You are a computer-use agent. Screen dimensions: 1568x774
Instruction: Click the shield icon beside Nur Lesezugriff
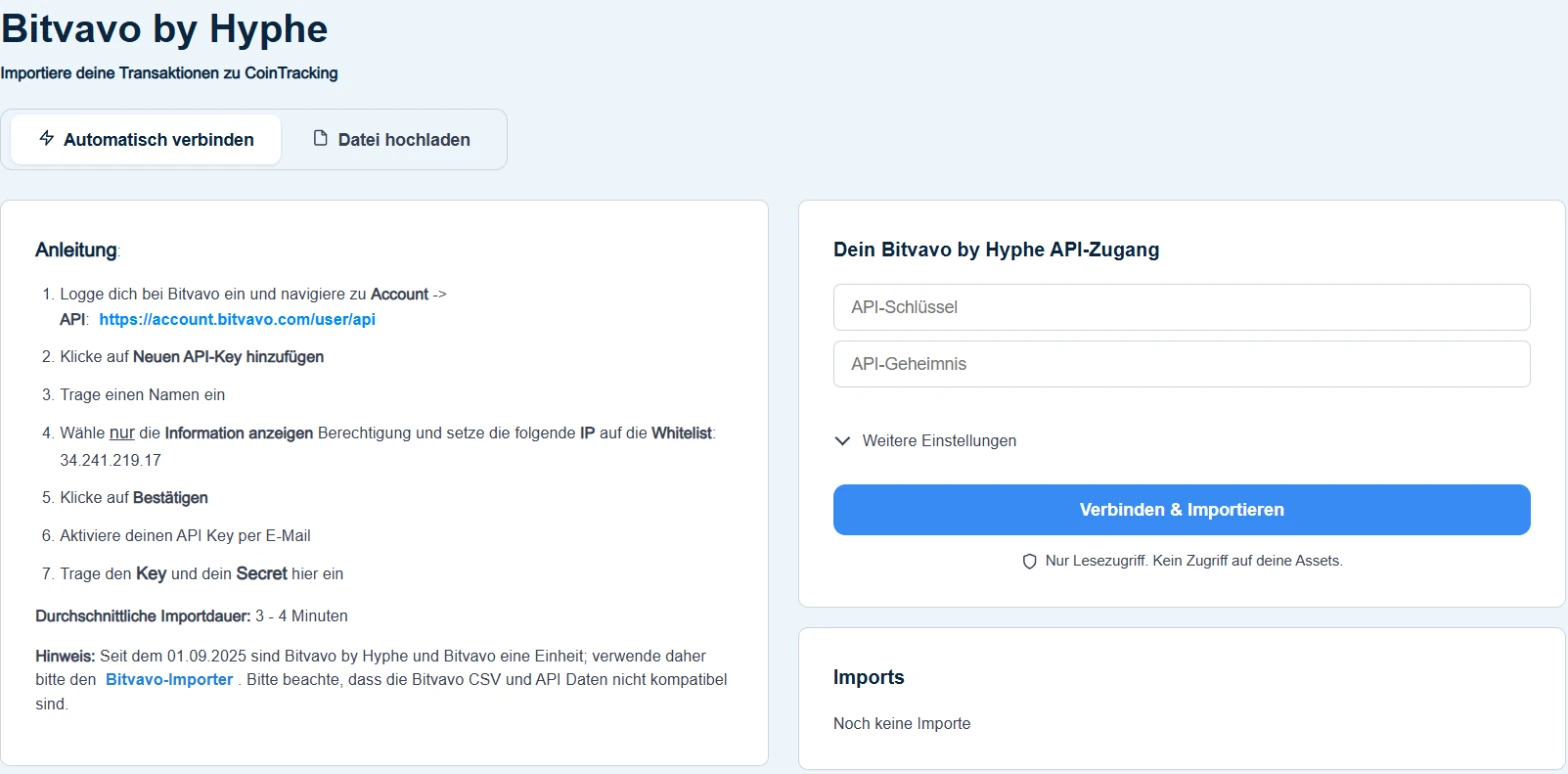tap(1029, 562)
